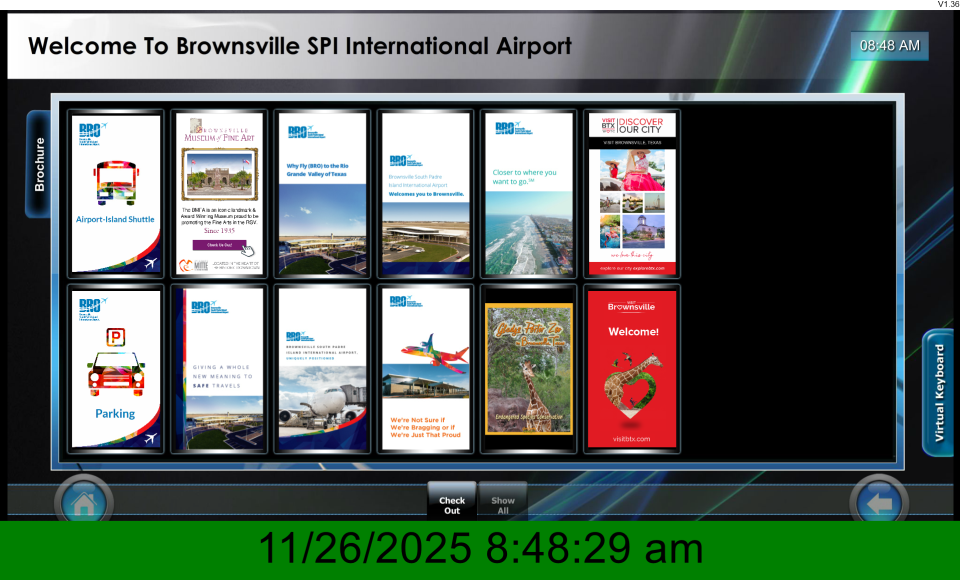
Task: Tap the back arrow icon
Action: point(879,503)
